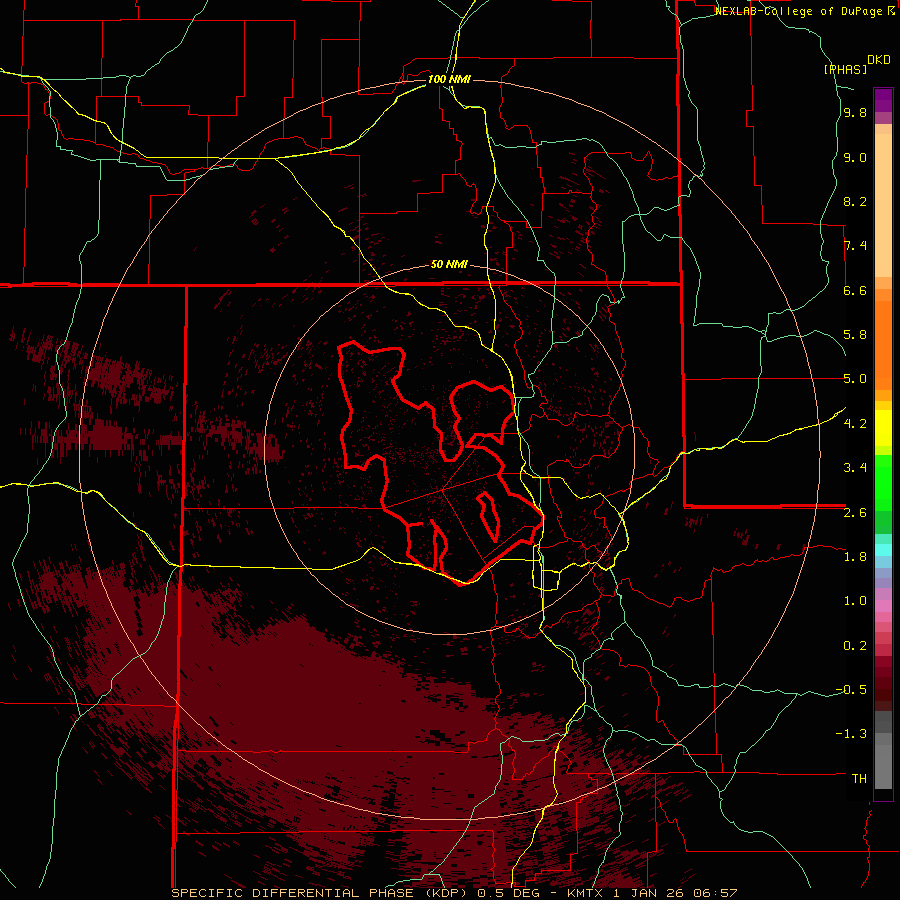Click the "100 NMI" range ring label

(449, 79)
